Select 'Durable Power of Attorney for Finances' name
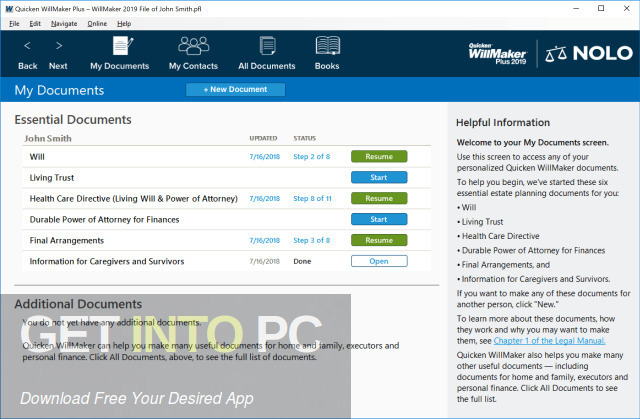This screenshot has height=419, width=640. (x=104, y=219)
